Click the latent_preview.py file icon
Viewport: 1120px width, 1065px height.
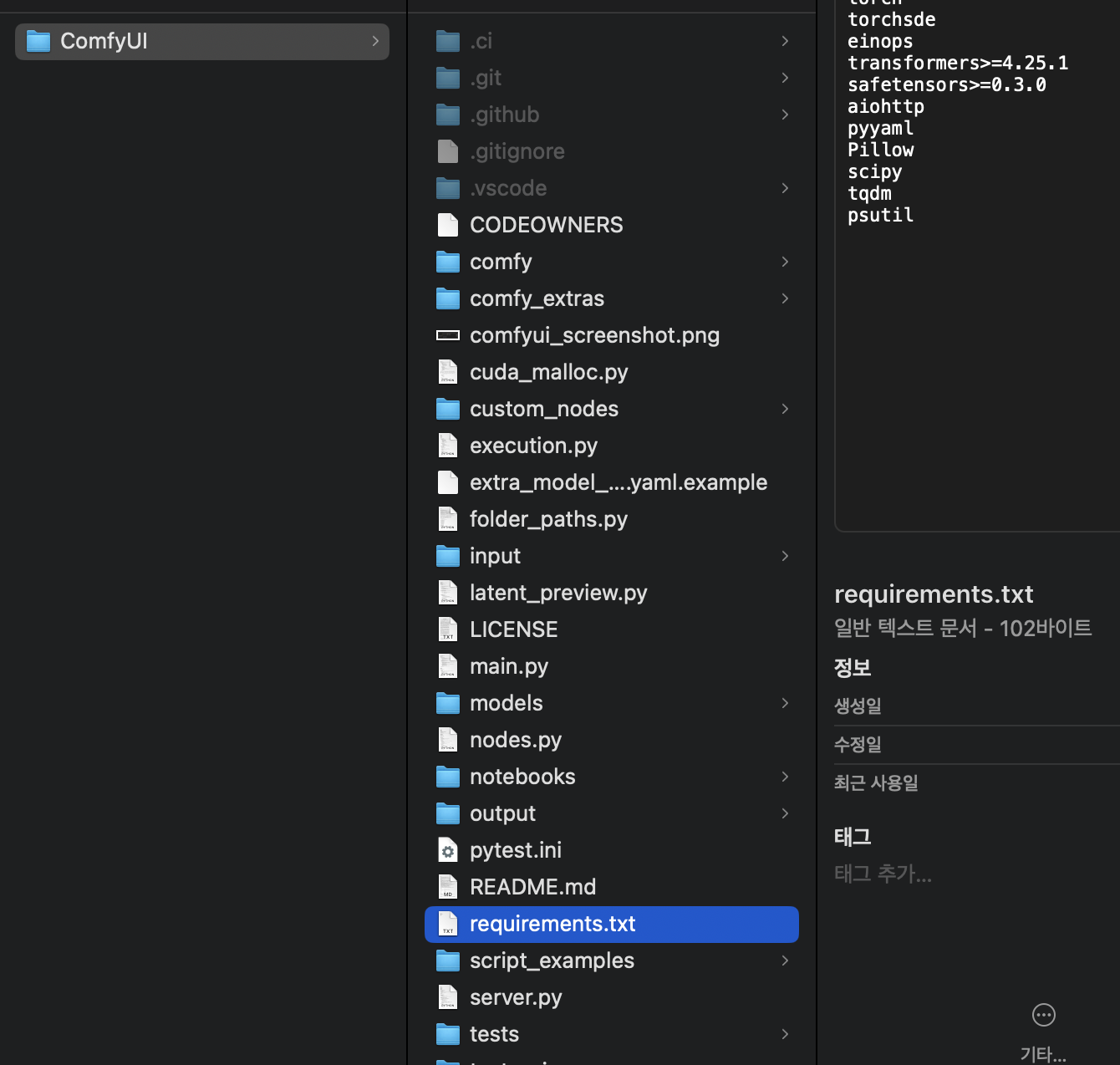[x=448, y=593]
